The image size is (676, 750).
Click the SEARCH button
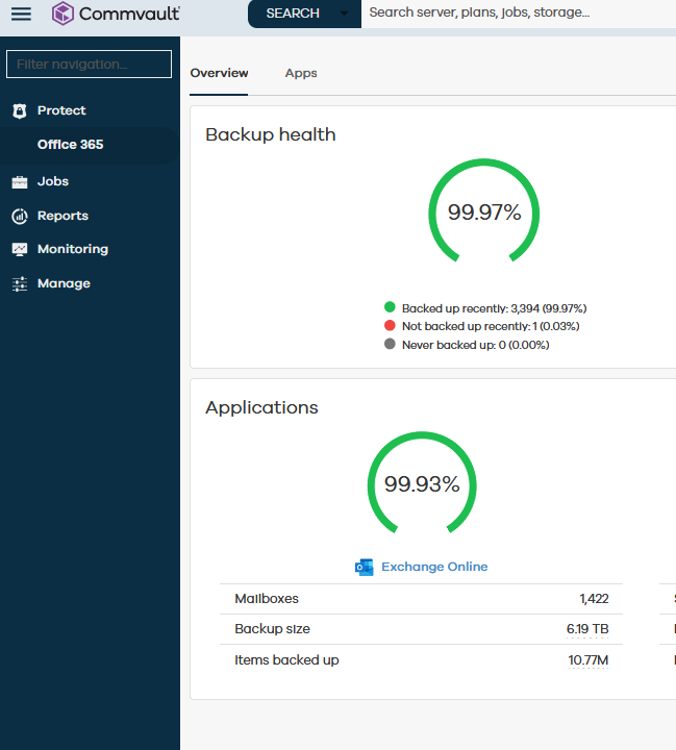click(293, 13)
